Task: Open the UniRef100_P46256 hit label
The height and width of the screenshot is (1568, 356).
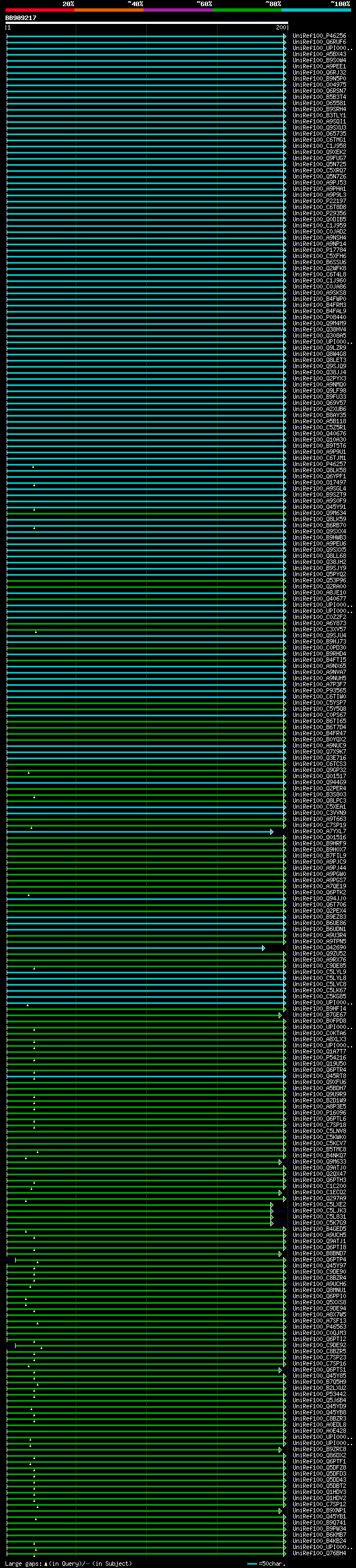Action: point(319,37)
